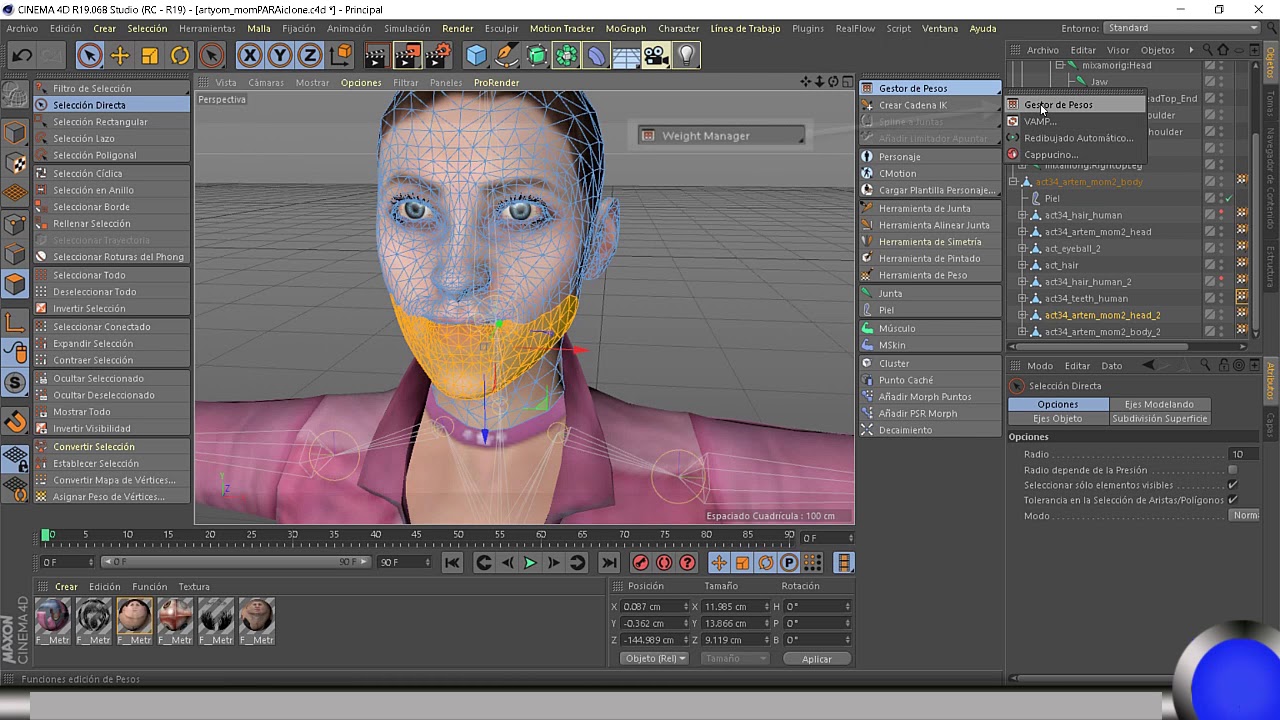Click the spline pen icon
Image resolution: width=1280 pixels, height=720 pixels.
(x=506, y=56)
